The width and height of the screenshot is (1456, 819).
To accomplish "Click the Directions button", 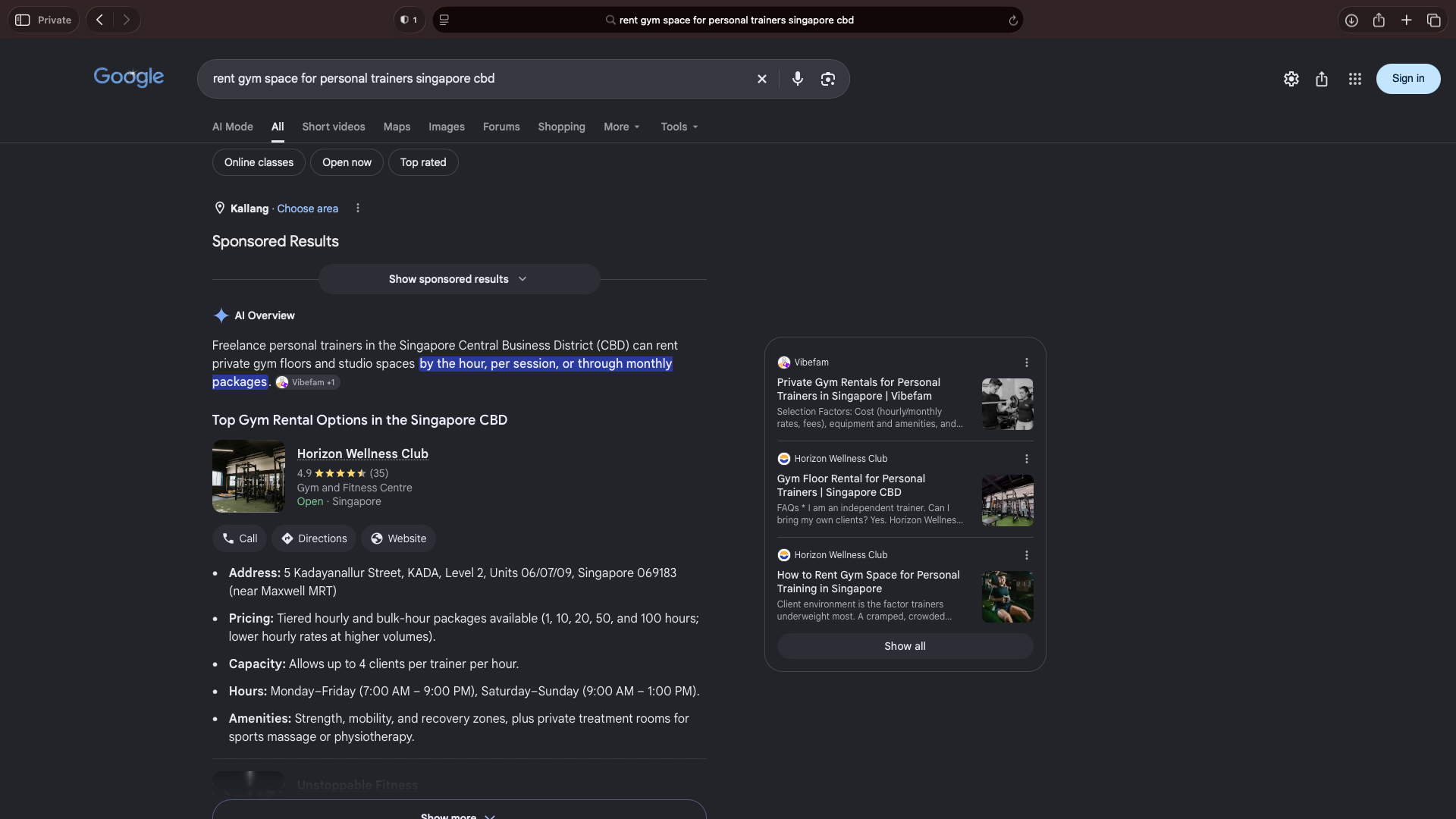I will [314, 538].
